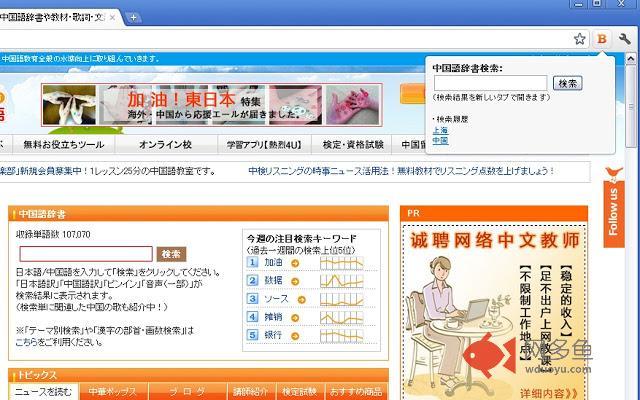This screenshot has width=640, height=400.
Task: Open 中国 from search history
Action: click(x=440, y=140)
